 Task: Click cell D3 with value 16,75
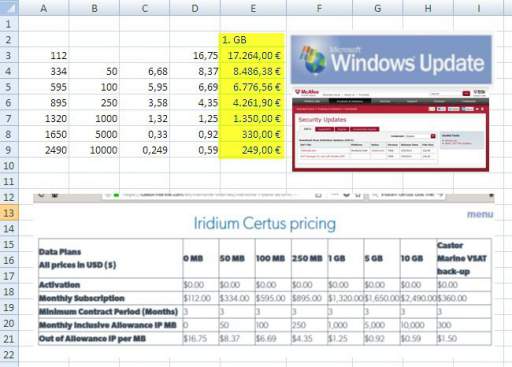tap(195, 55)
